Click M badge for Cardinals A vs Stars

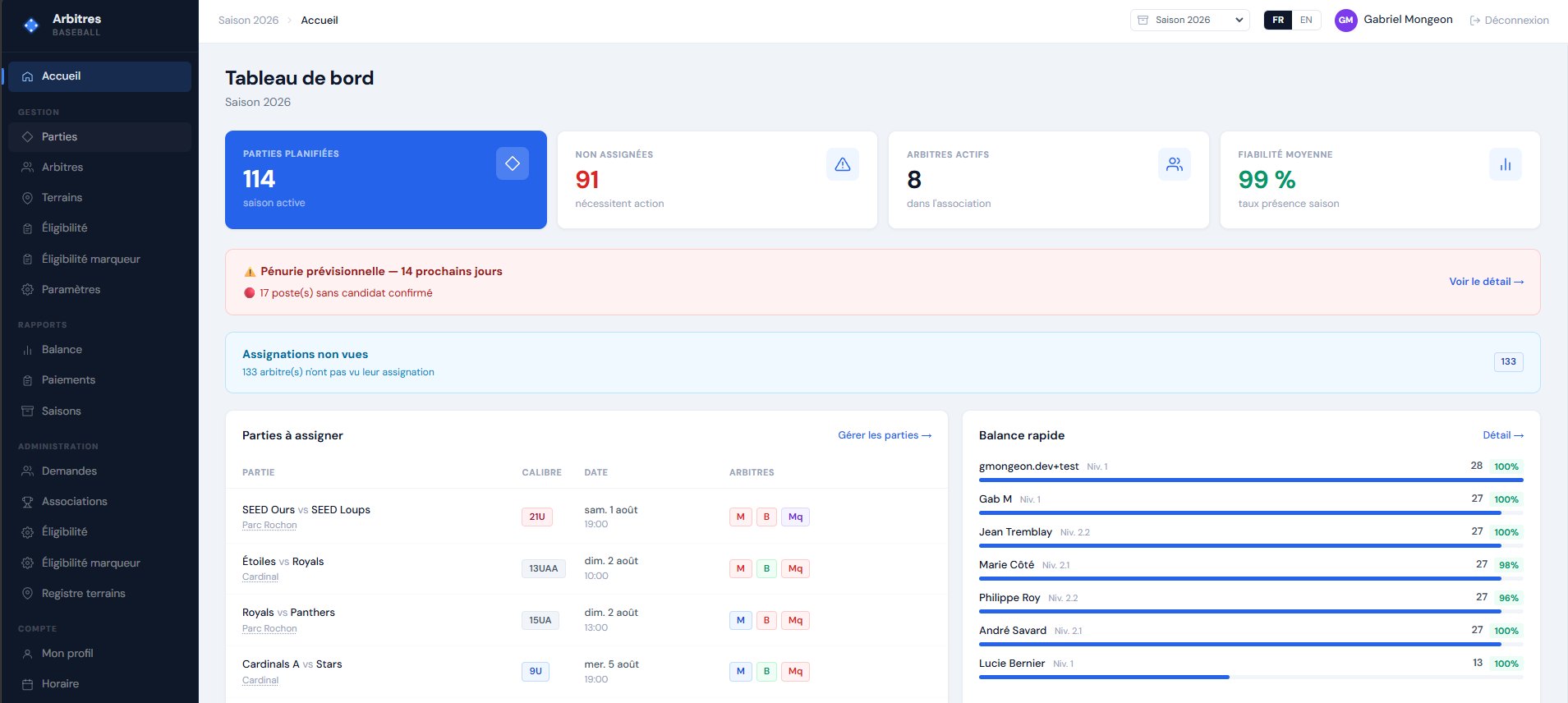coord(741,672)
